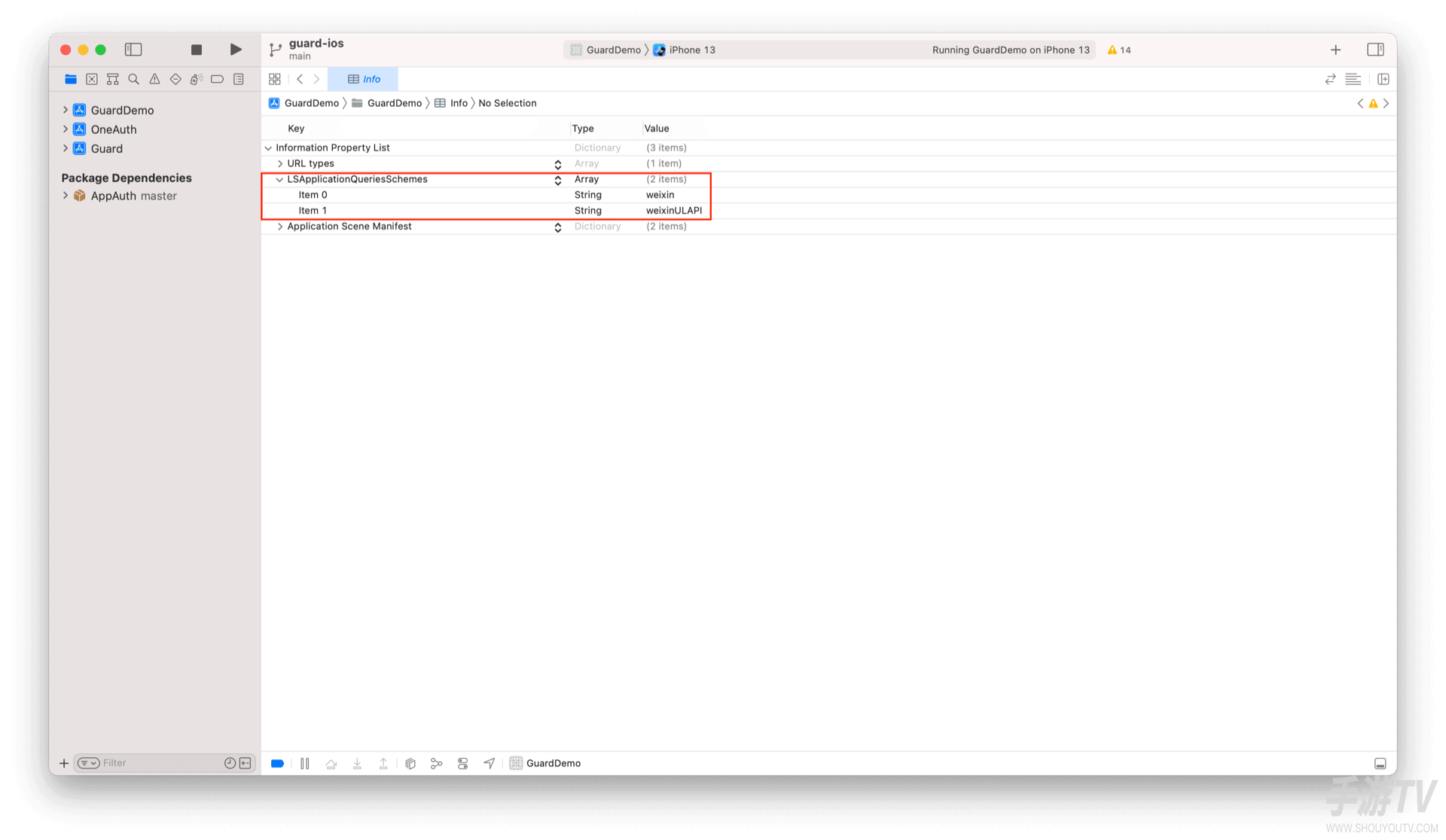
Task: Select AppAuth master package
Action: point(125,196)
